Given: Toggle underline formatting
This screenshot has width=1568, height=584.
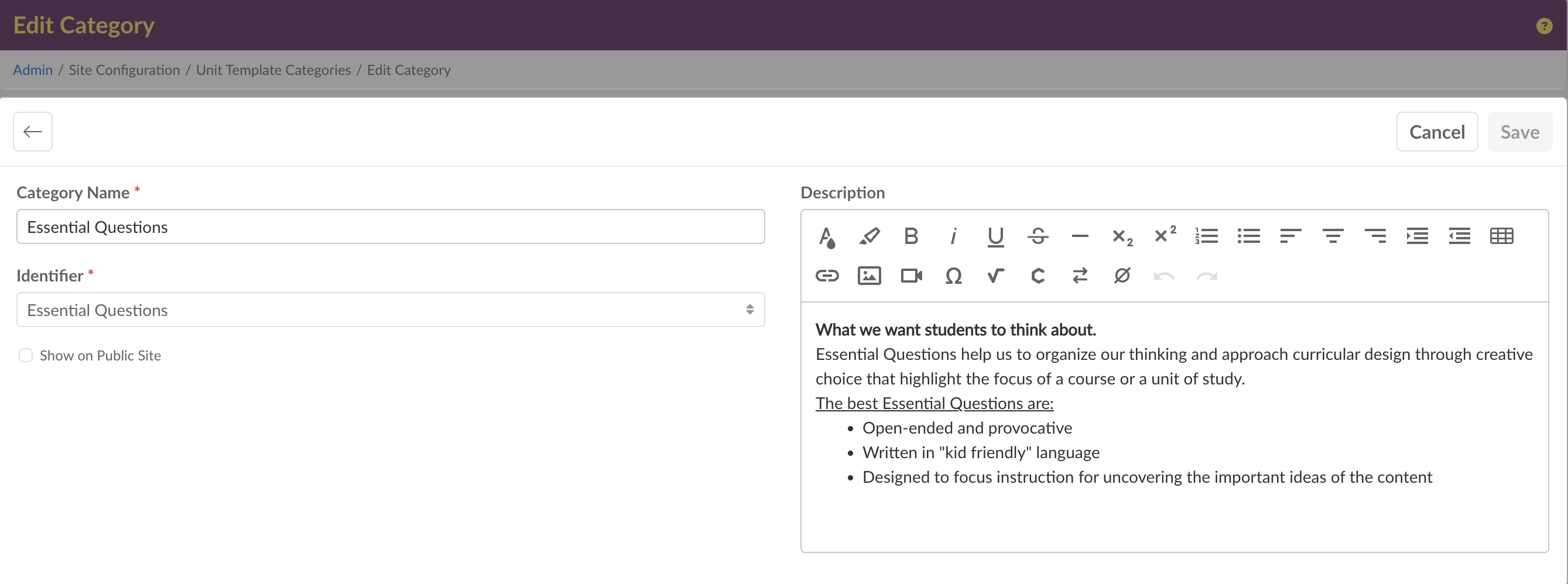Looking at the screenshot, I should pos(995,236).
